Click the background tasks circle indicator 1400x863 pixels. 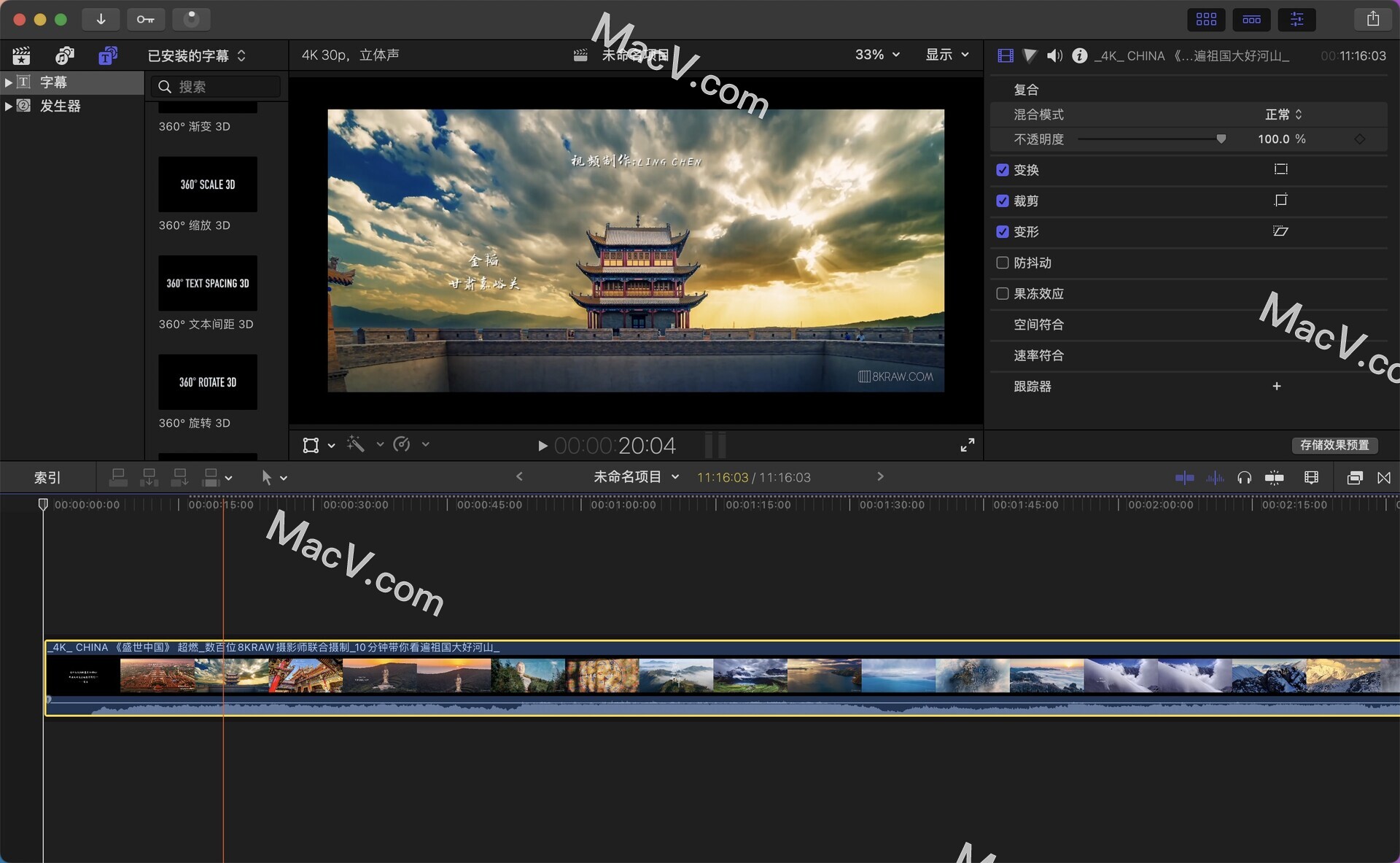tap(191, 19)
